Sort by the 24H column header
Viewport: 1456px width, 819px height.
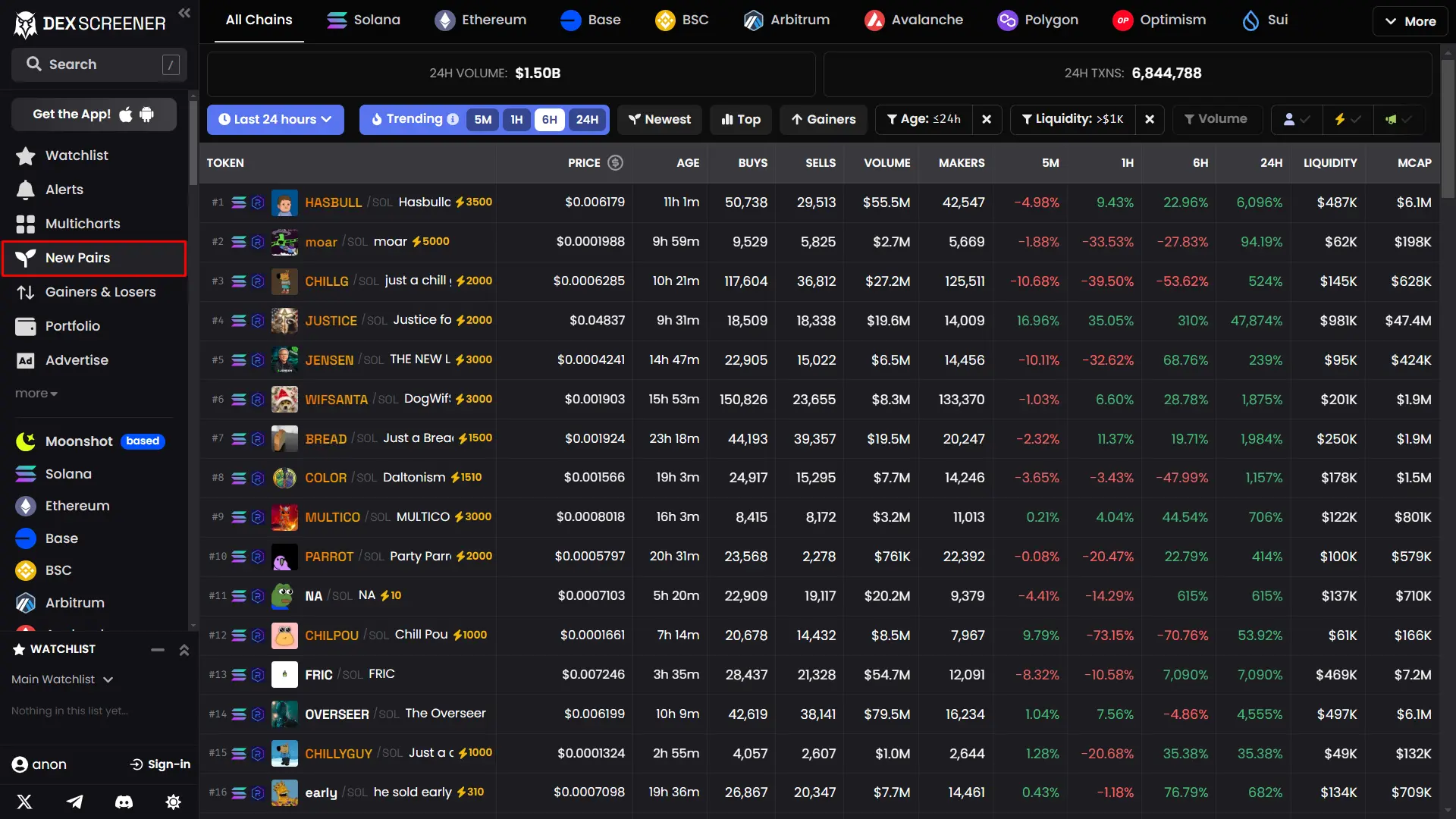point(1271,163)
